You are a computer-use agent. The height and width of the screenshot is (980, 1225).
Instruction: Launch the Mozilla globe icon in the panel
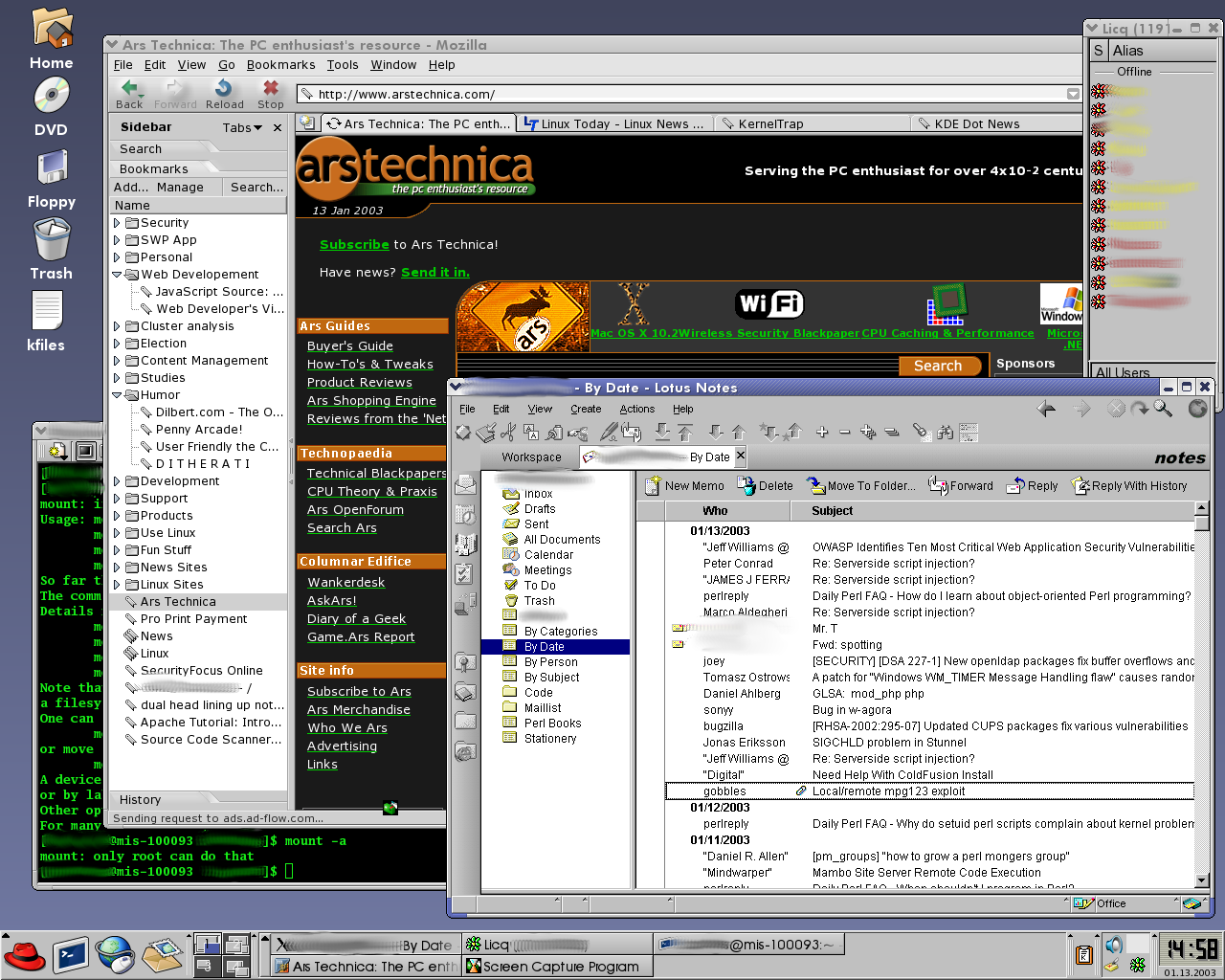pos(116,955)
